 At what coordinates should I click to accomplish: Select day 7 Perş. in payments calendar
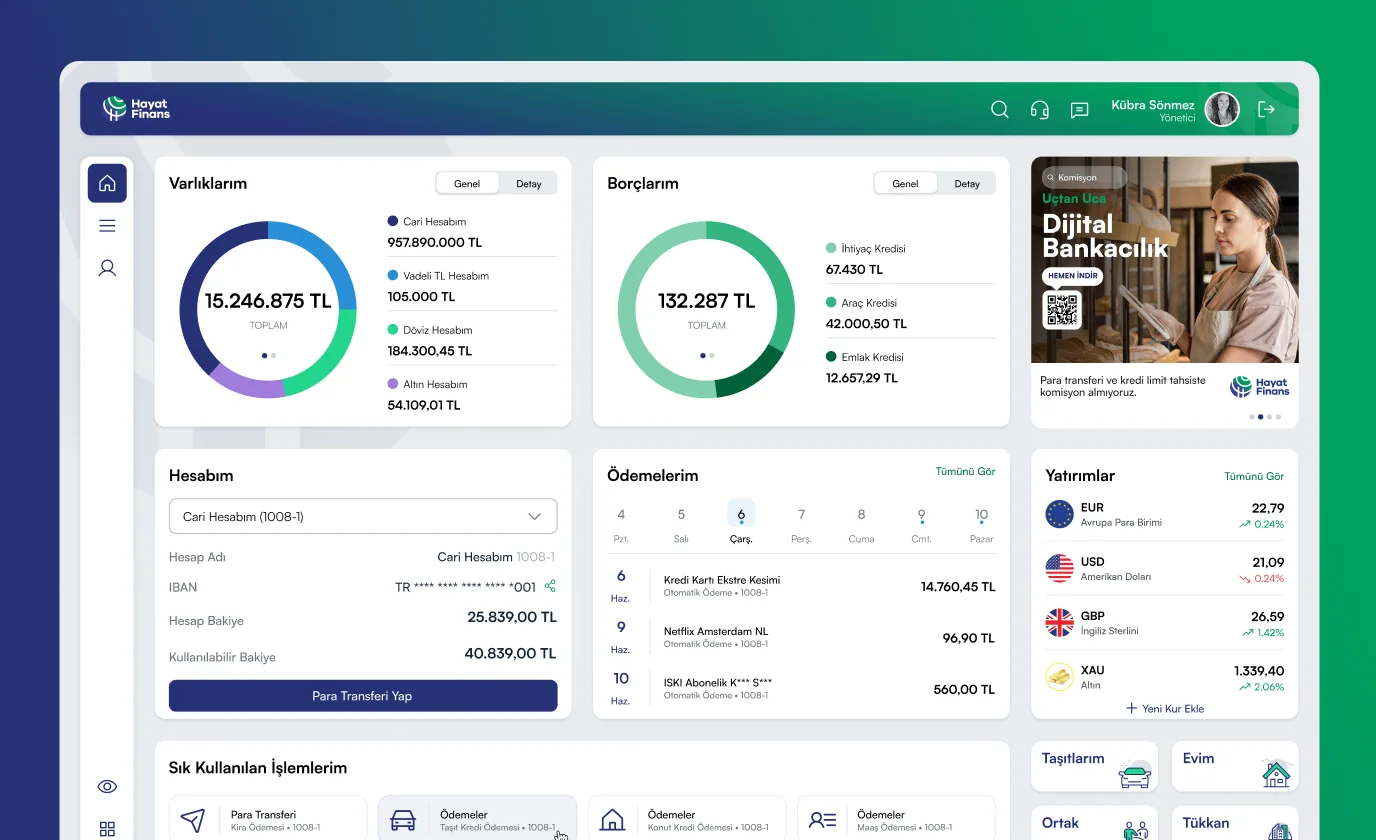coord(801,524)
